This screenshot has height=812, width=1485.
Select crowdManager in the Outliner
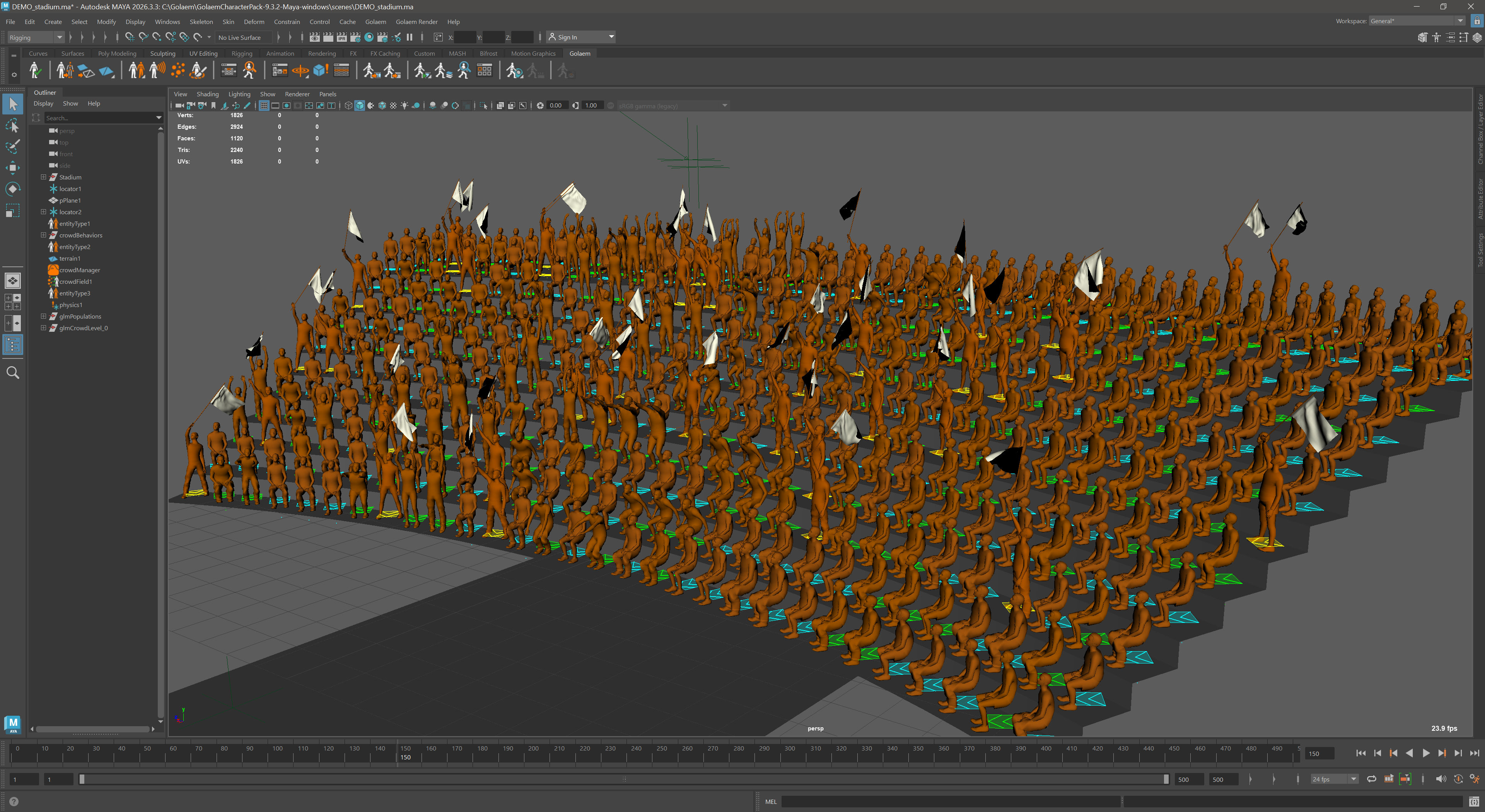click(x=80, y=270)
